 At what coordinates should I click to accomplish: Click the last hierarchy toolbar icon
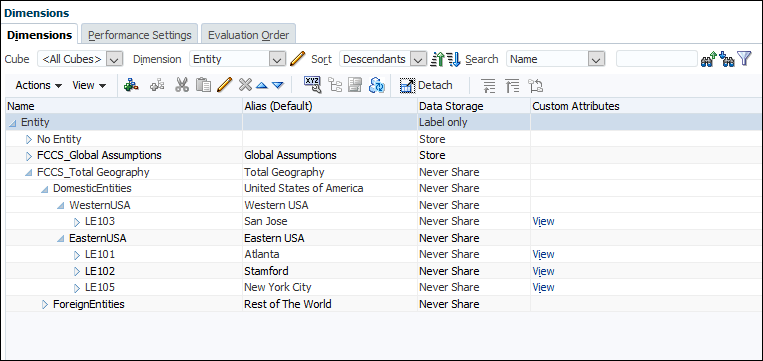pyautogui.click(x=536, y=86)
